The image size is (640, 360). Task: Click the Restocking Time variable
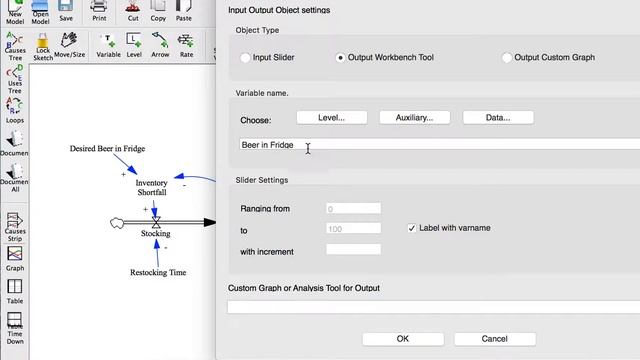[x=158, y=272]
